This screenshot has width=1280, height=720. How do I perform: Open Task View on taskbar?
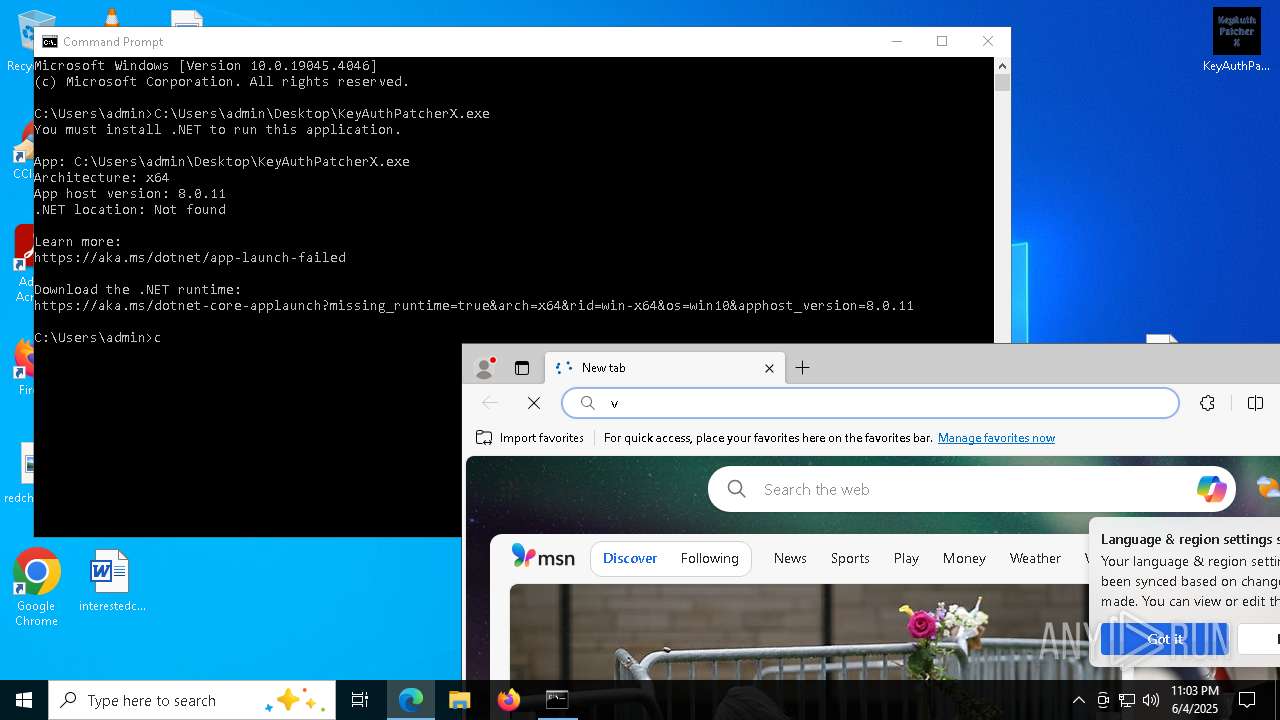pos(360,700)
